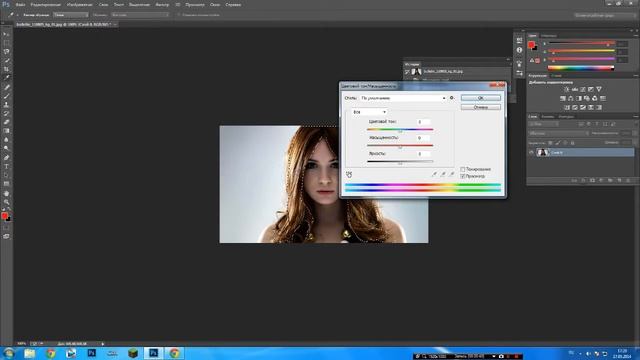The height and width of the screenshot is (360, 640).
Task: Click the Отмена button in dialog
Action: [480, 107]
